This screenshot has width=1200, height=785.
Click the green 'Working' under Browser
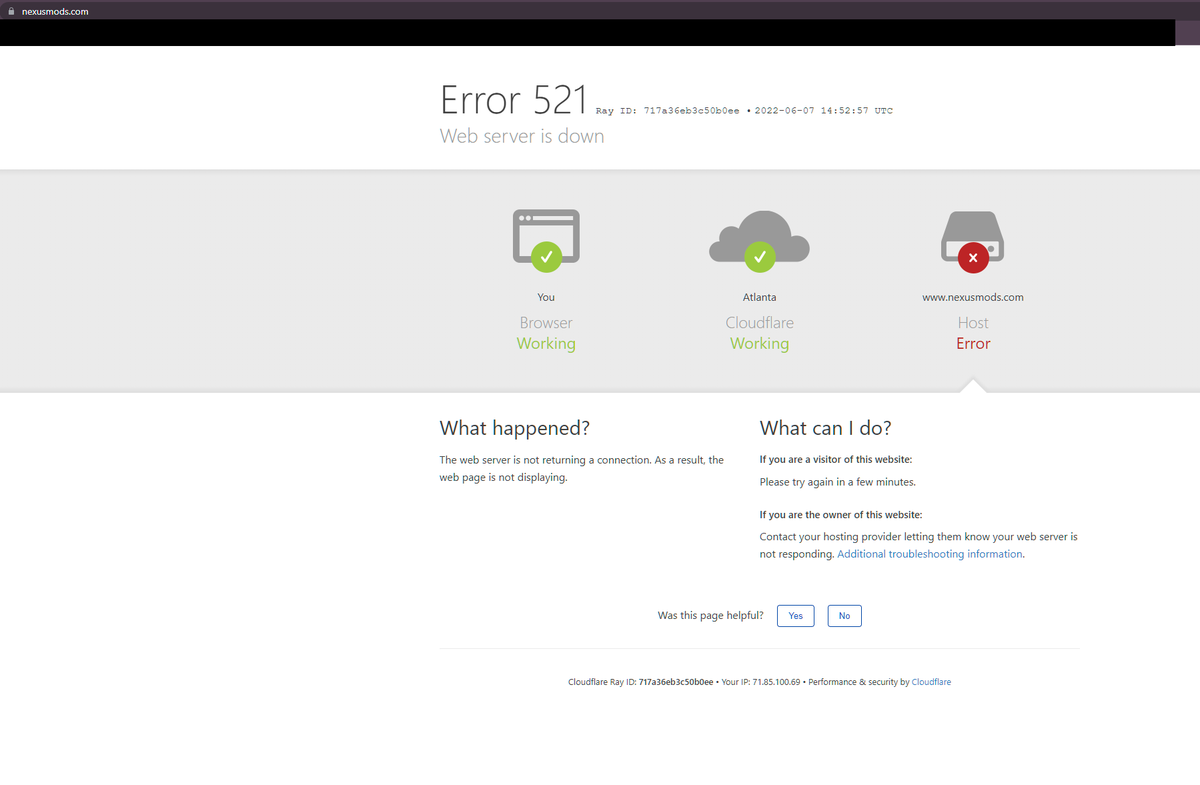click(546, 344)
